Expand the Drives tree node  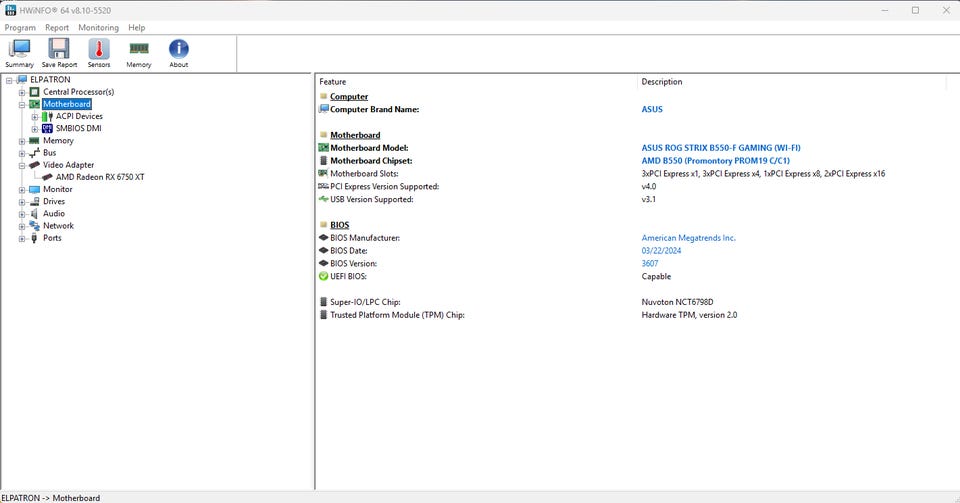[22, 201]
